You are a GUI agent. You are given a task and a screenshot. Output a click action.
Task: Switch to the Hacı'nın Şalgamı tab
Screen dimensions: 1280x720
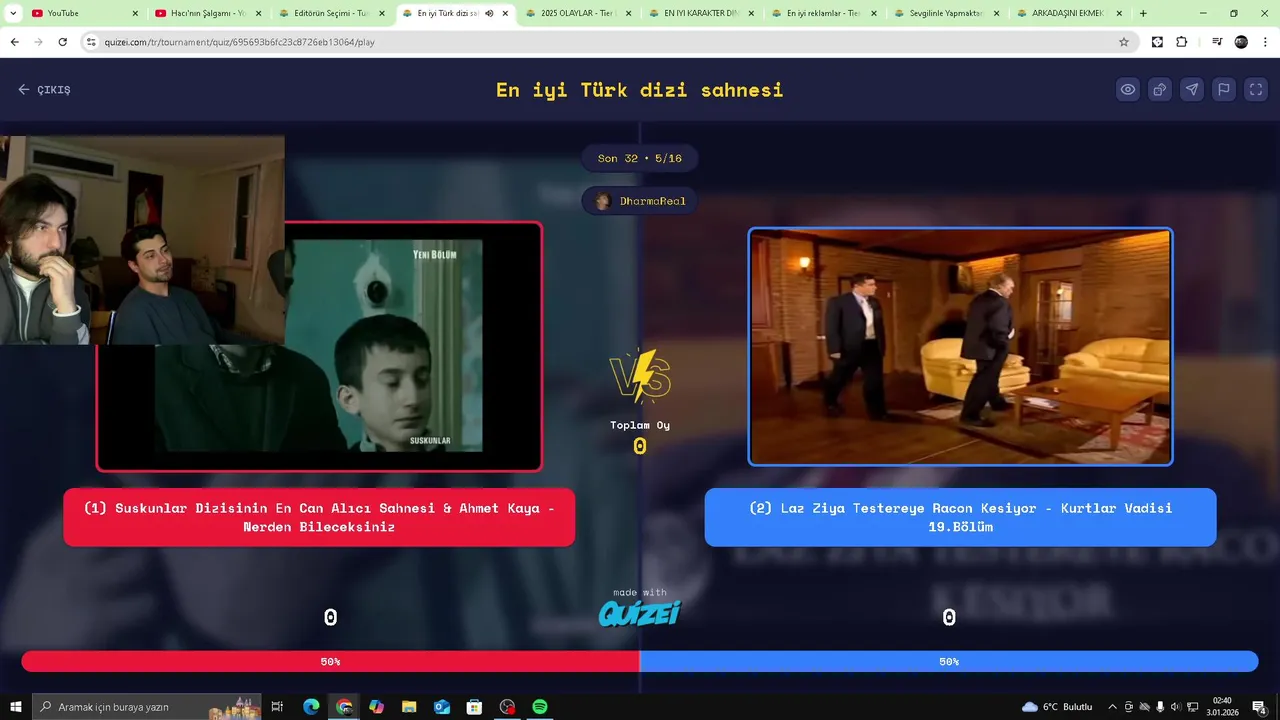[207, 13]
